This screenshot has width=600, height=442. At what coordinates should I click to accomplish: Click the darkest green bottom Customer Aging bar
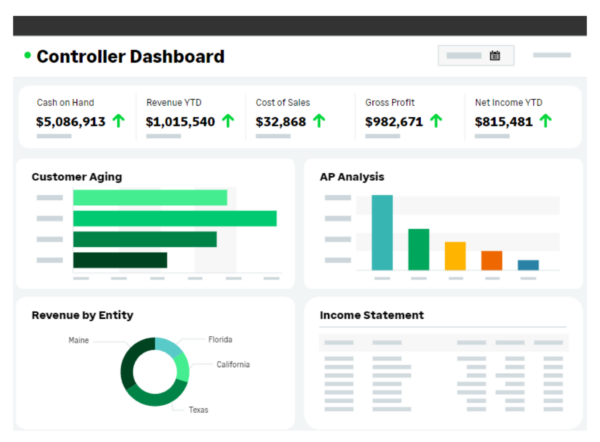pyautogui.click(x=120, y=260)
